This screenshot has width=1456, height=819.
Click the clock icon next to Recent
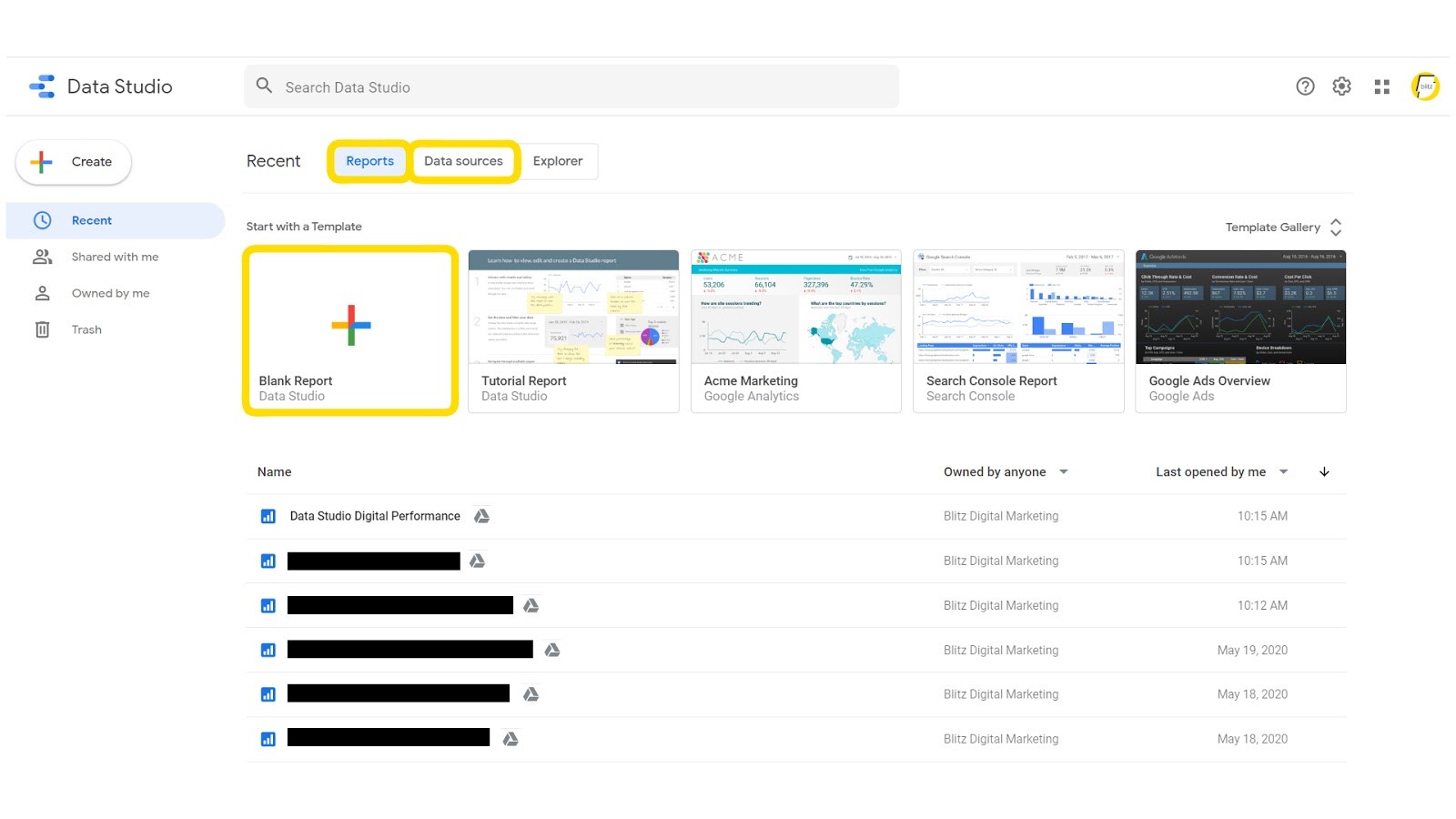tap(42, 220)
